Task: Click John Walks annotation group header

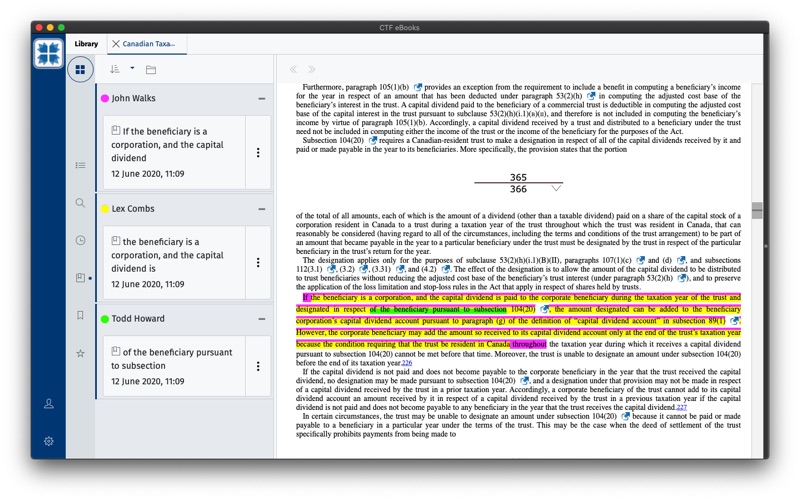Action: pos(184,98)
